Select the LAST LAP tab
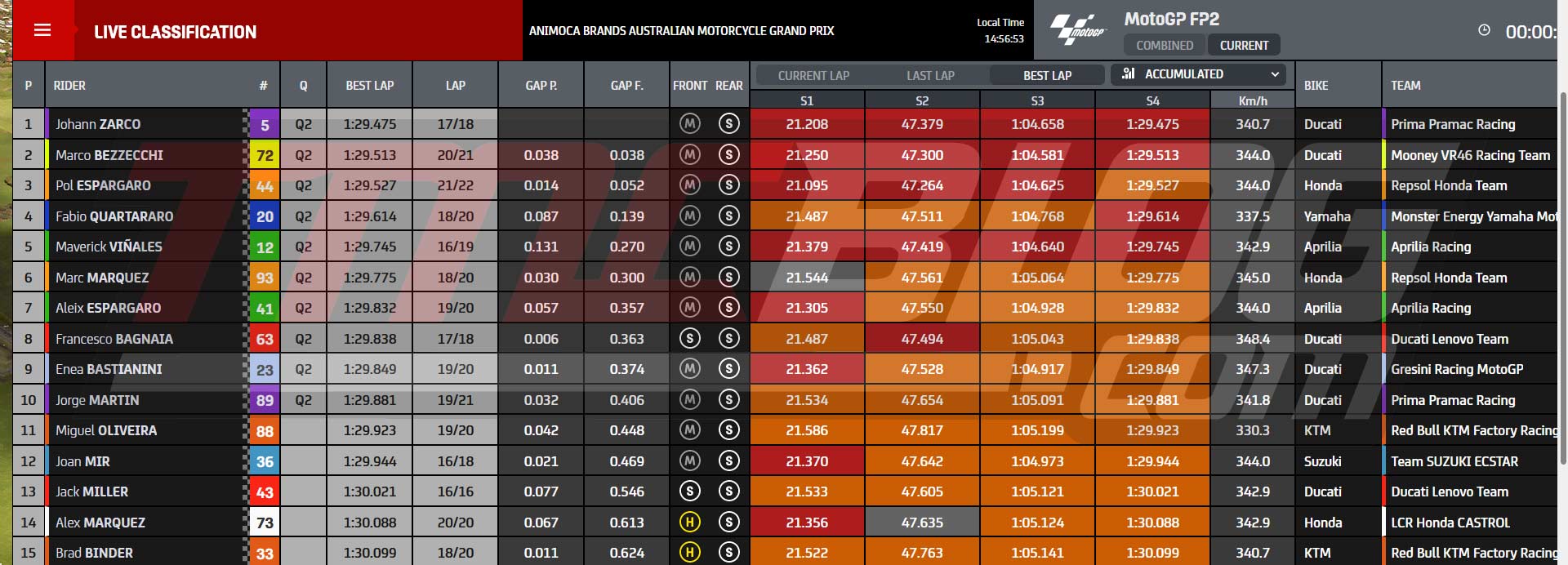The image size is (1568, 565). point(930,75)
